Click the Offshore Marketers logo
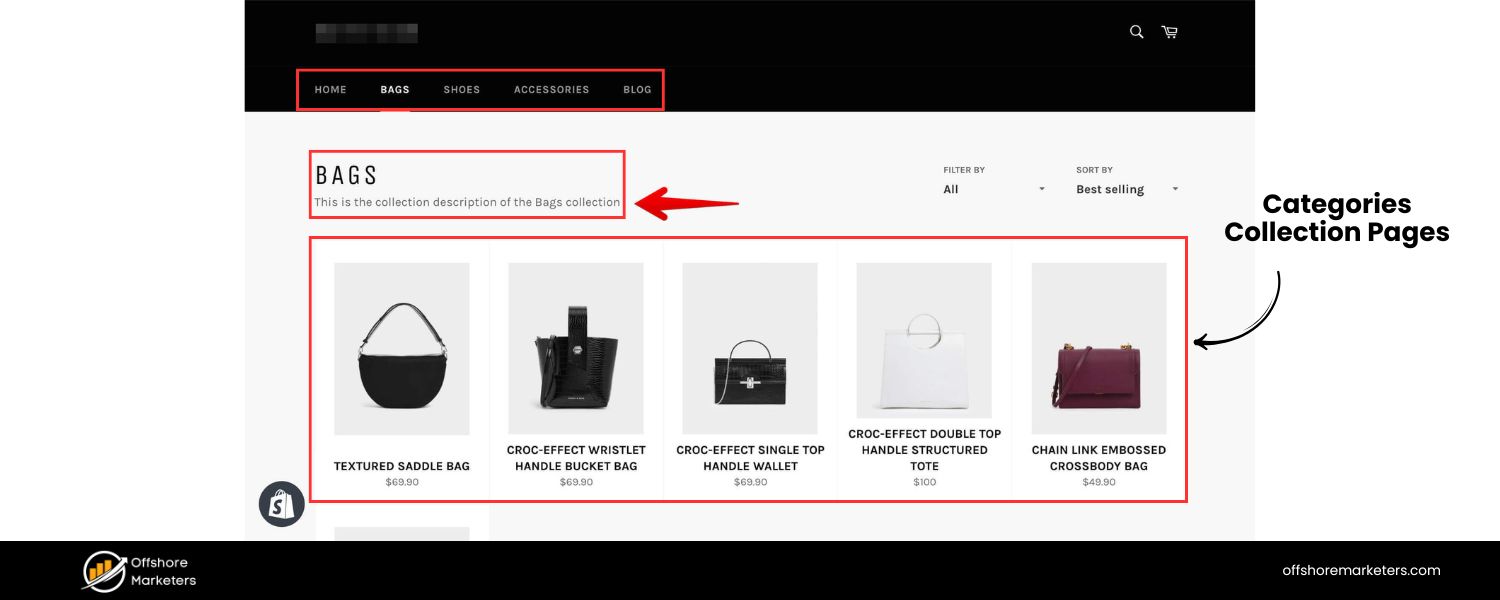This screenshot has height=600, width=1500. pyautogui.click(x=139, y=571)
